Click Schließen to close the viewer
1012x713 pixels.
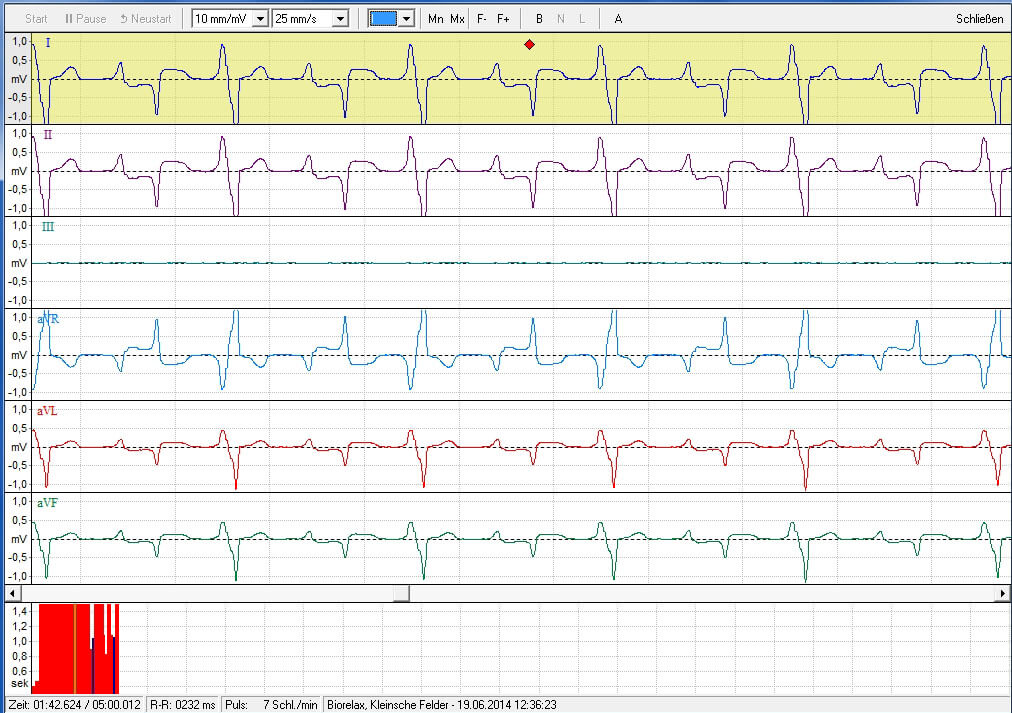(979, 19)
